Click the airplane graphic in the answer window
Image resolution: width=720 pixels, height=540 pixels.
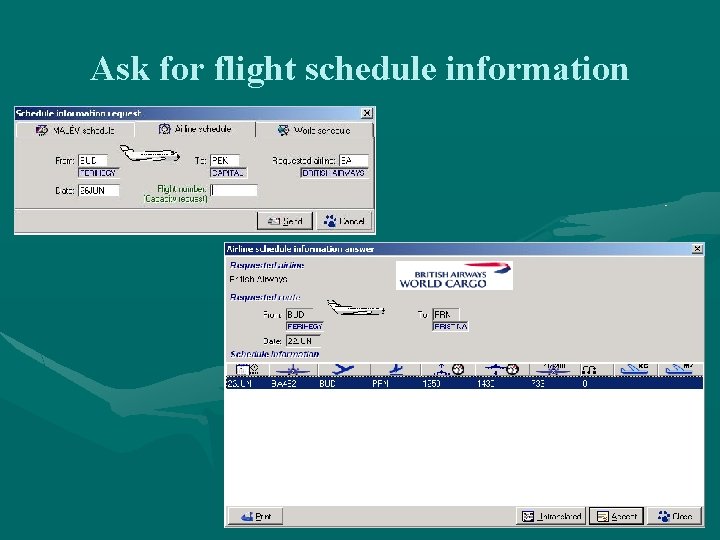pos(356,308)
